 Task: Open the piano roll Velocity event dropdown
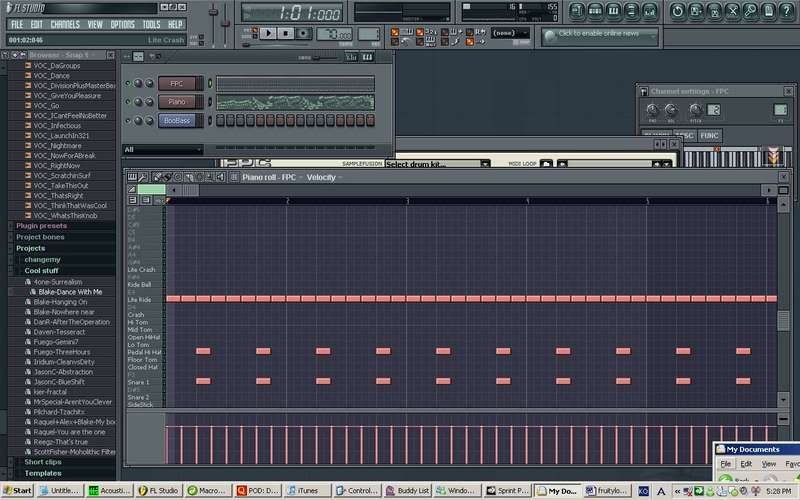coord(324,177)
